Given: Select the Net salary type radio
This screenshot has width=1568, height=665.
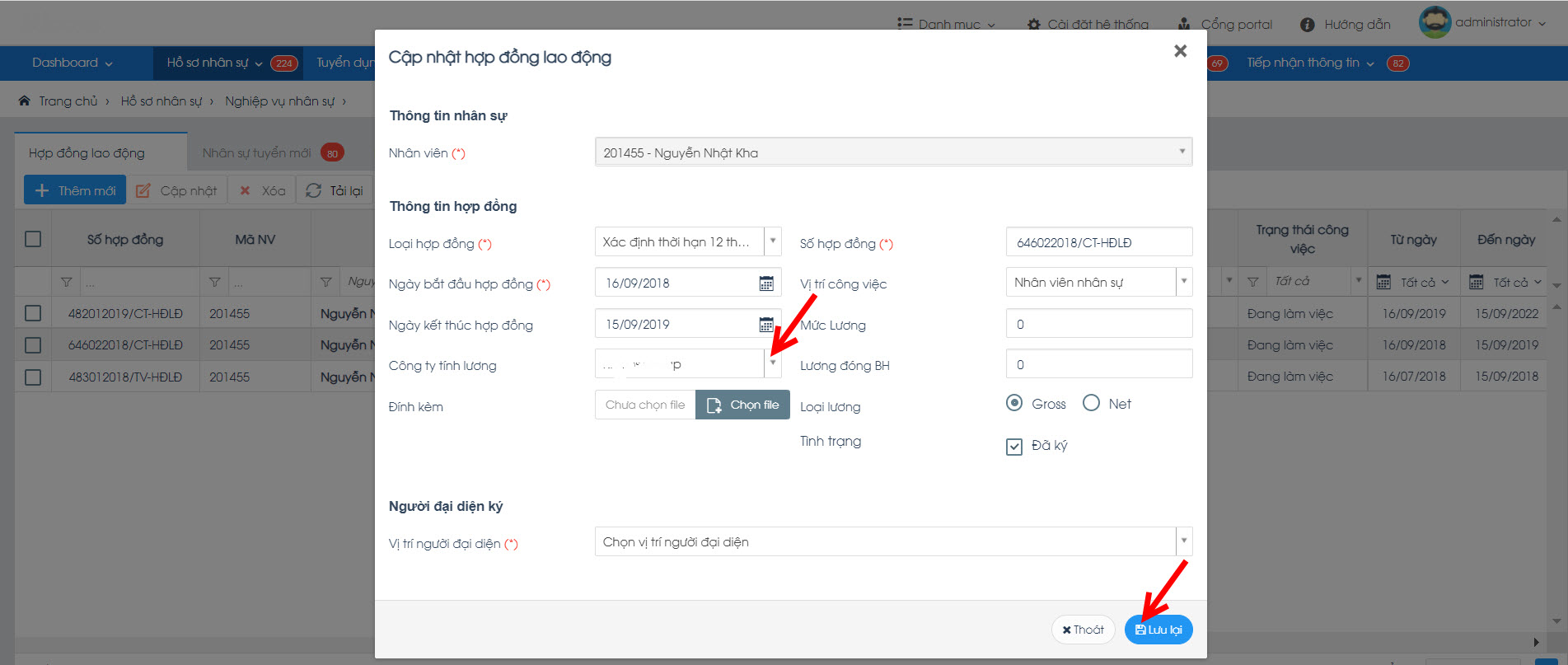Looking at the screenshot, I should [x=1091, y=403].
